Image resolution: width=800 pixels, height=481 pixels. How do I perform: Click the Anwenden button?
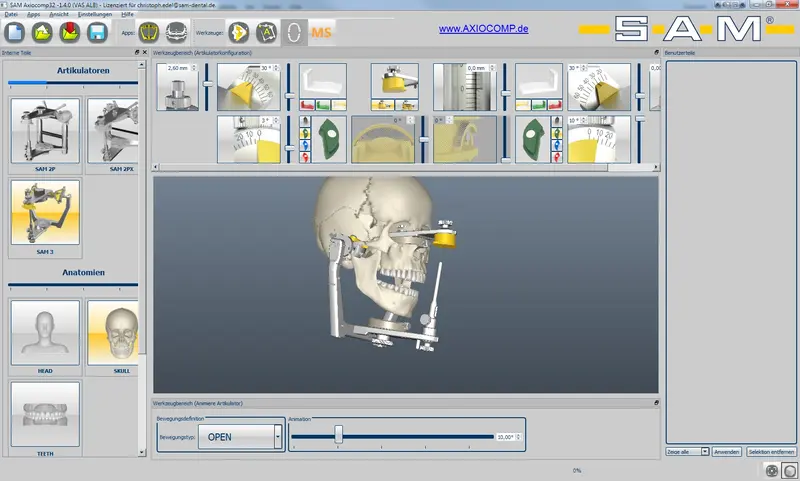tap(727, 451)
